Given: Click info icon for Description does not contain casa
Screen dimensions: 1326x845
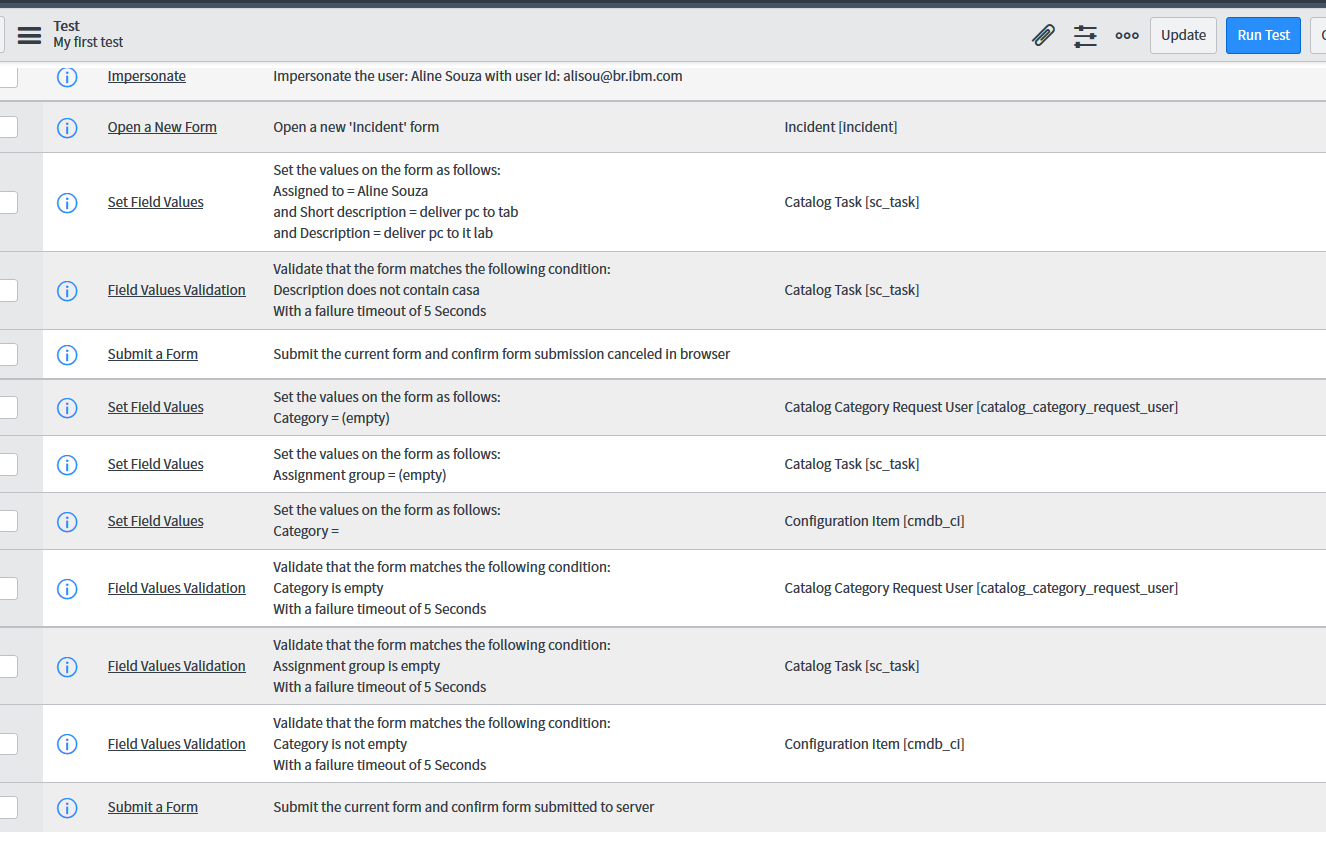Looking at the screenshot, I should pyautogui.click(x=67, y=290).
